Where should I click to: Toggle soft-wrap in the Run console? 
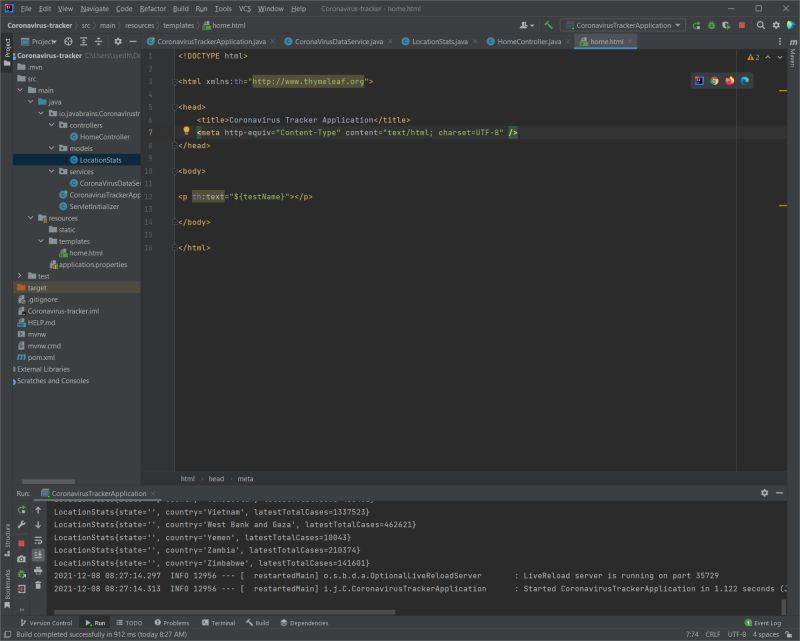38,539
